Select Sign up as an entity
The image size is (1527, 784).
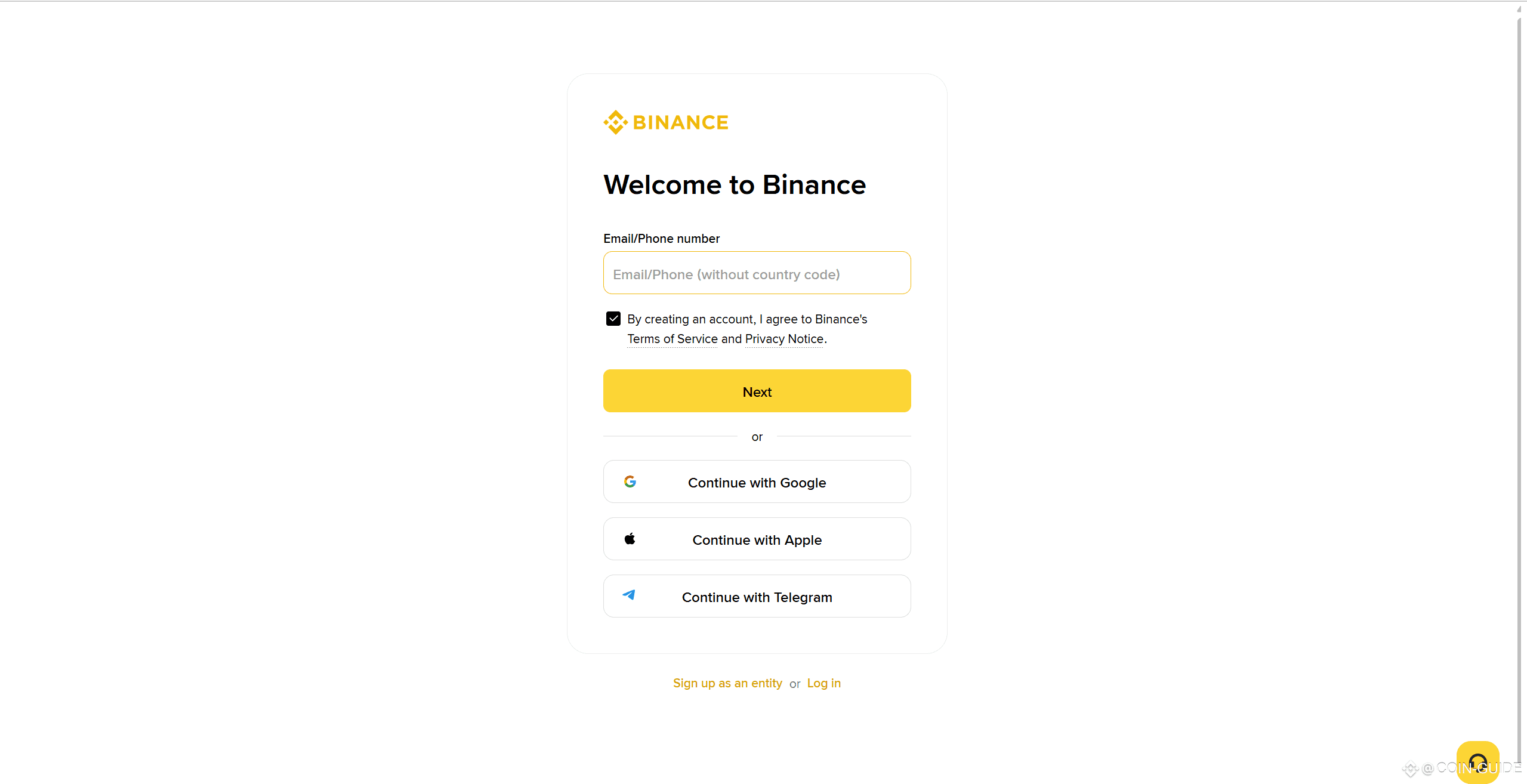pyautogui.click(x=727, y=683)
